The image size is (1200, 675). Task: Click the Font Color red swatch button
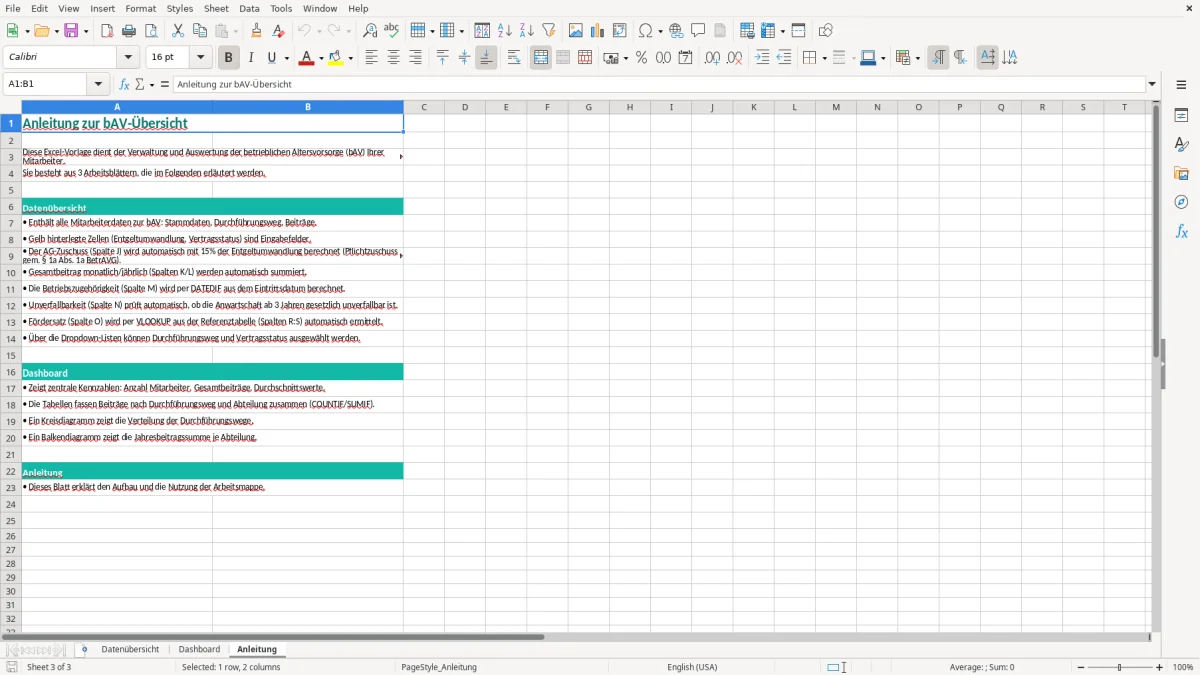pos(306,58)
